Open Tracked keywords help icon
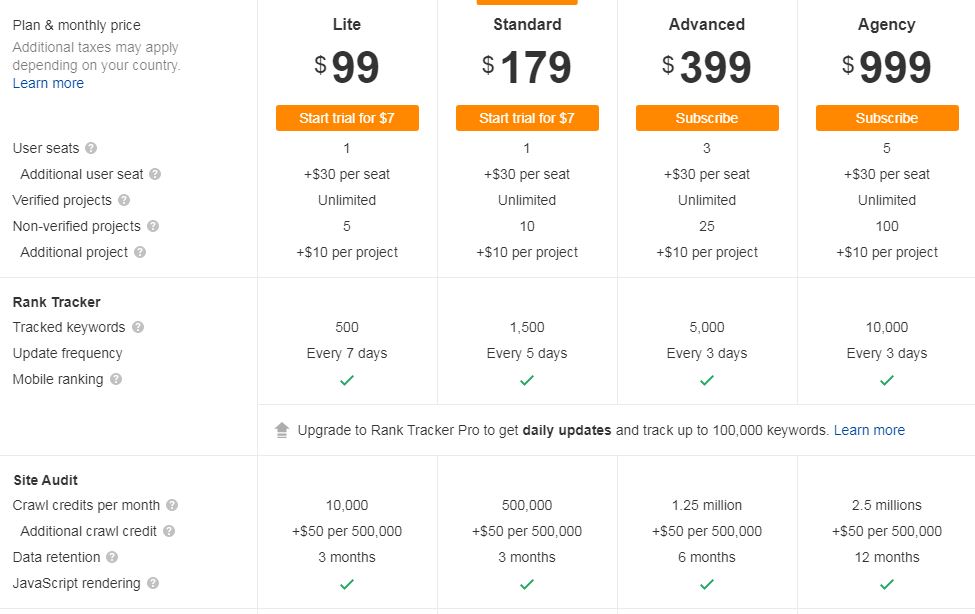Viewport: 975px width, 614px height. pos(138,327)
